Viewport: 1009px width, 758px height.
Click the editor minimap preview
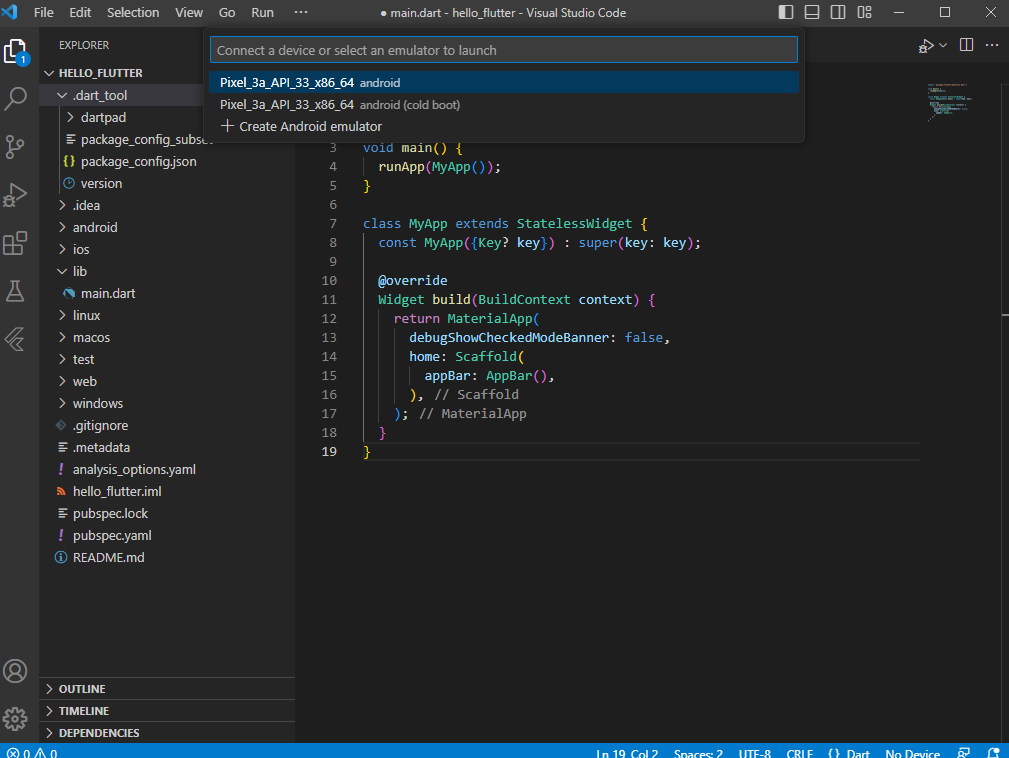click(950, 102)
